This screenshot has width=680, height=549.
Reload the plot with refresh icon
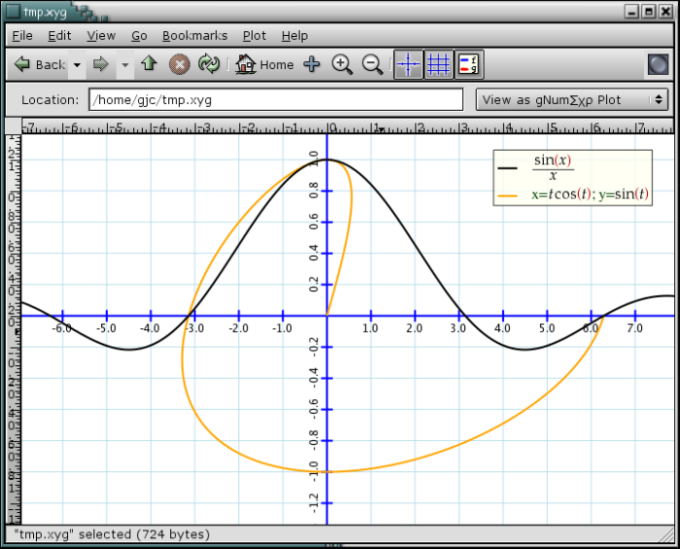point(208,65)
